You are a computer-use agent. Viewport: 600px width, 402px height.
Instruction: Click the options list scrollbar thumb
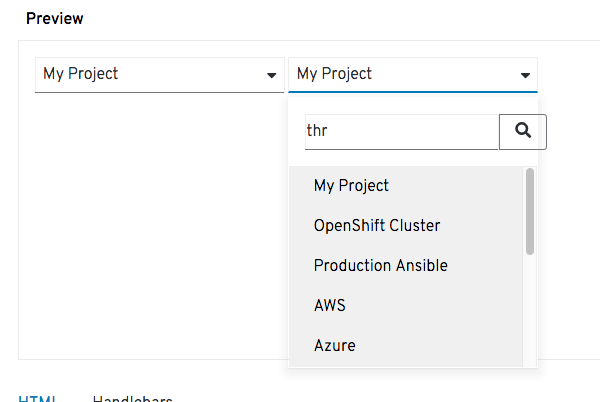(529, 211)
